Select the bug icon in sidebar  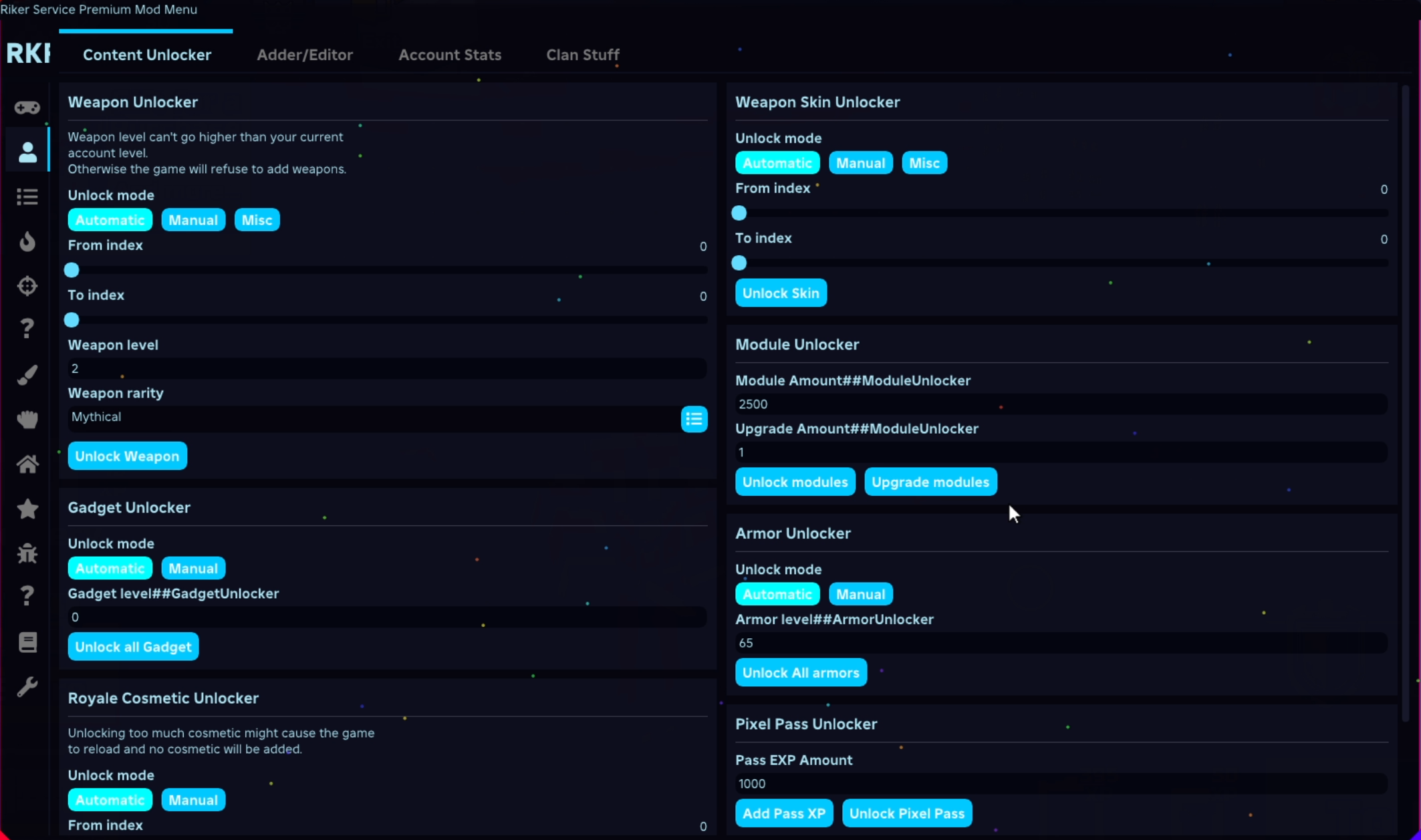point(27,553)
